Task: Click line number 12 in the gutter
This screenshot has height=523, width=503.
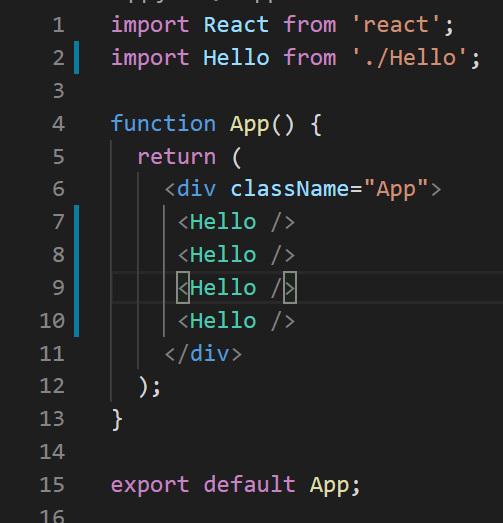Action: (x=52, y=387)
